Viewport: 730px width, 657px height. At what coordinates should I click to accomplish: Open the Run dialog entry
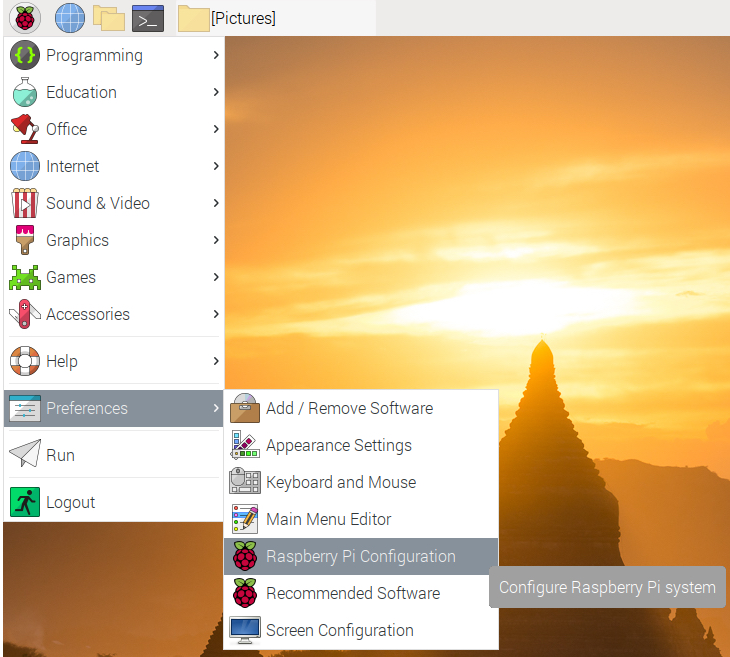(x=60, y=455)
